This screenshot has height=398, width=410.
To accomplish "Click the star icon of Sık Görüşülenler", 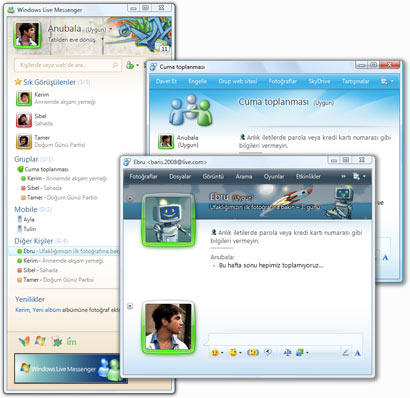I will tap(18, 82).
